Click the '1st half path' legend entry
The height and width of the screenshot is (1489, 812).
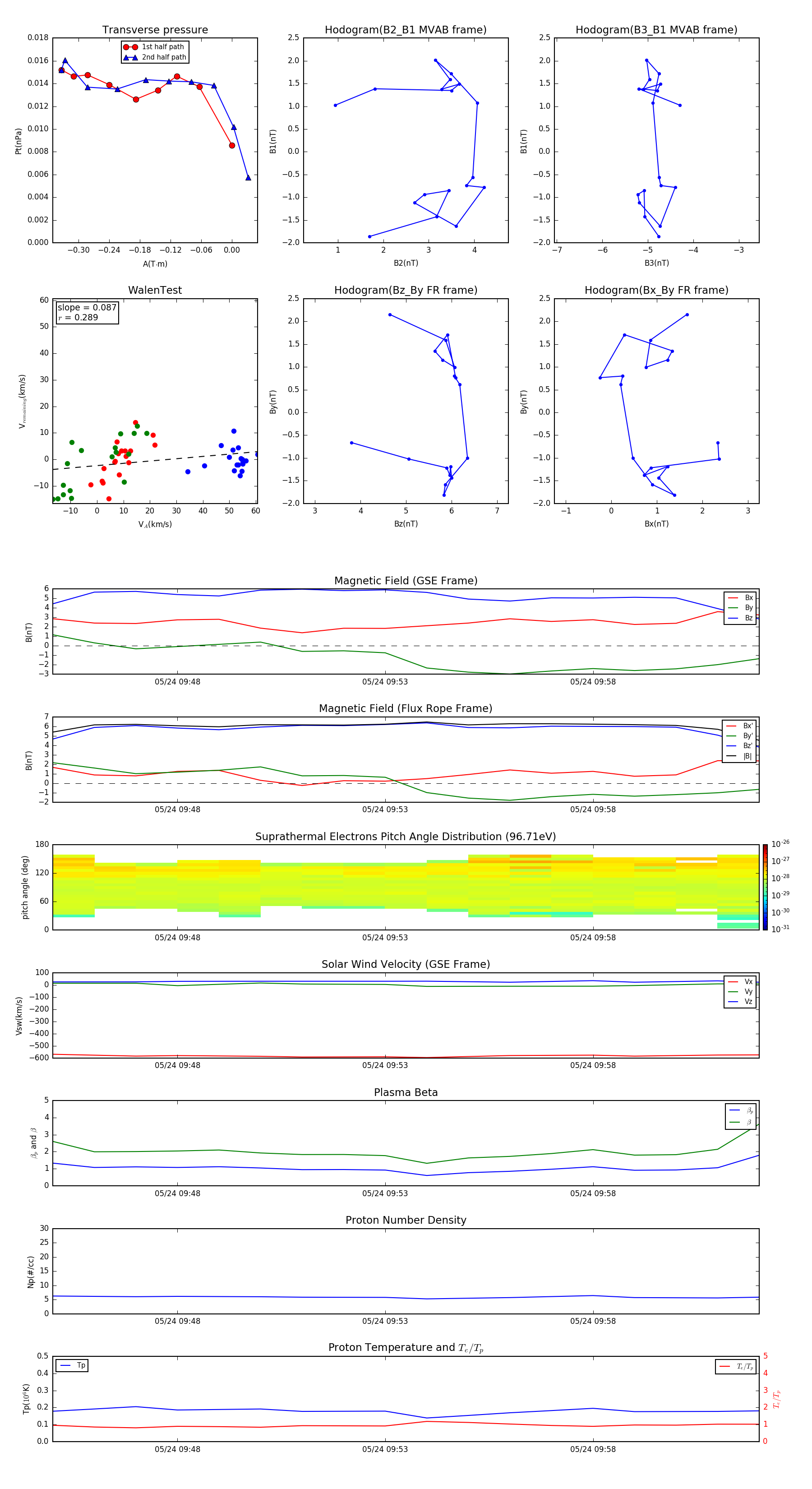point(154,47)
